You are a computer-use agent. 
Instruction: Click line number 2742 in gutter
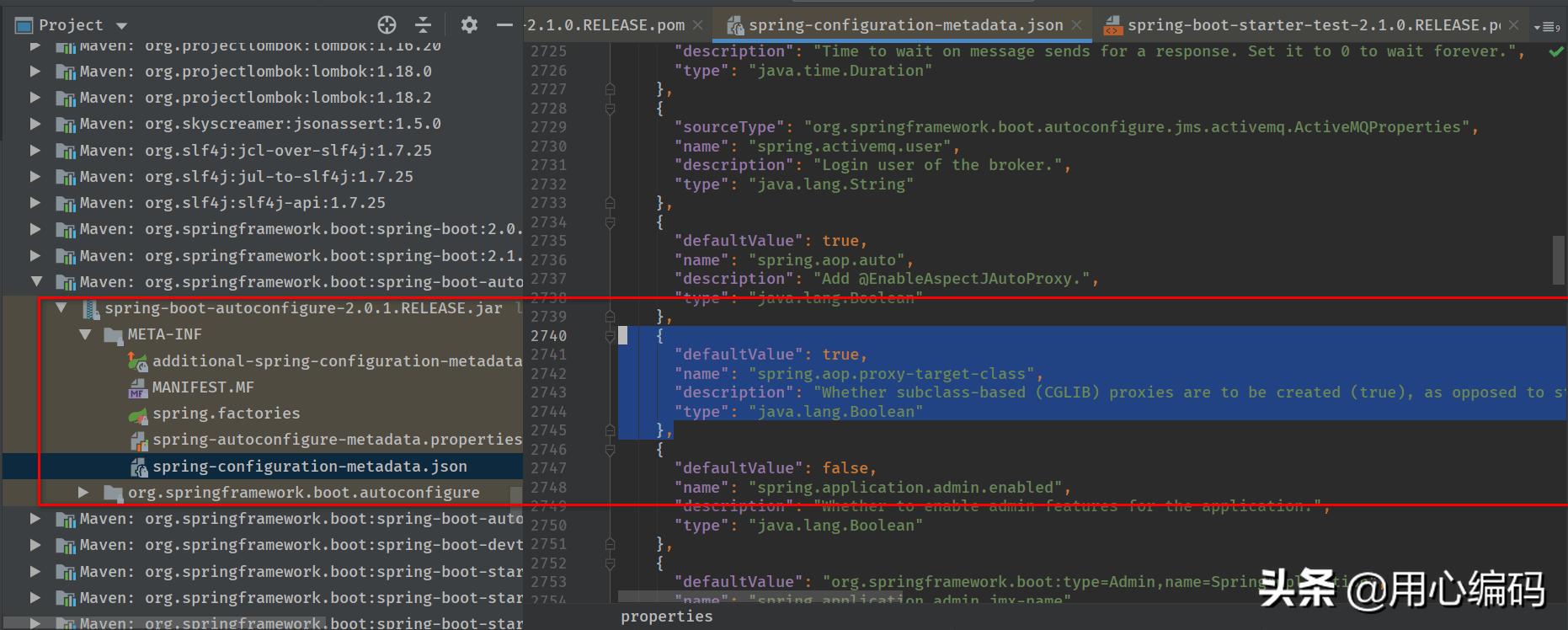[549, 374]
